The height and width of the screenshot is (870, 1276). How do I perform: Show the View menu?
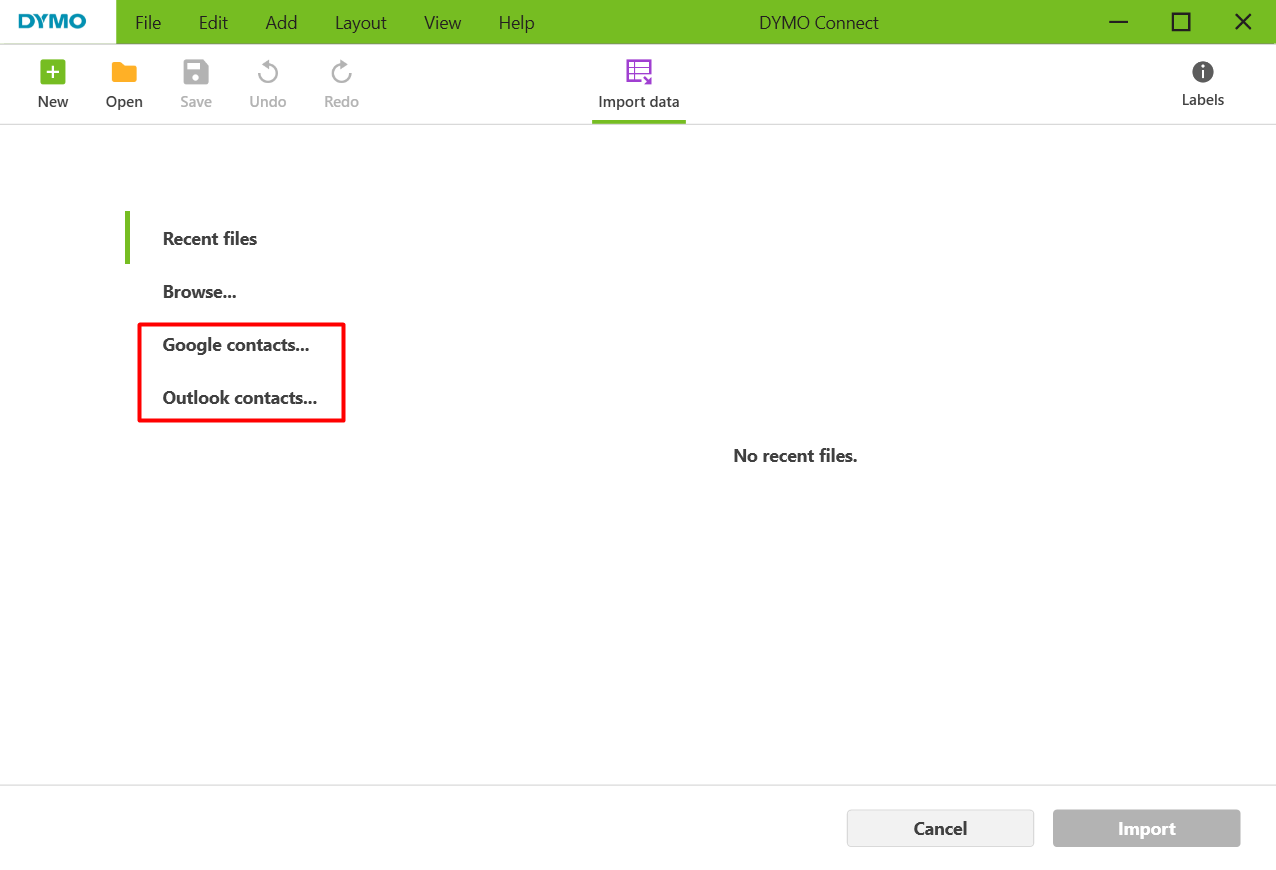[442, 22]
